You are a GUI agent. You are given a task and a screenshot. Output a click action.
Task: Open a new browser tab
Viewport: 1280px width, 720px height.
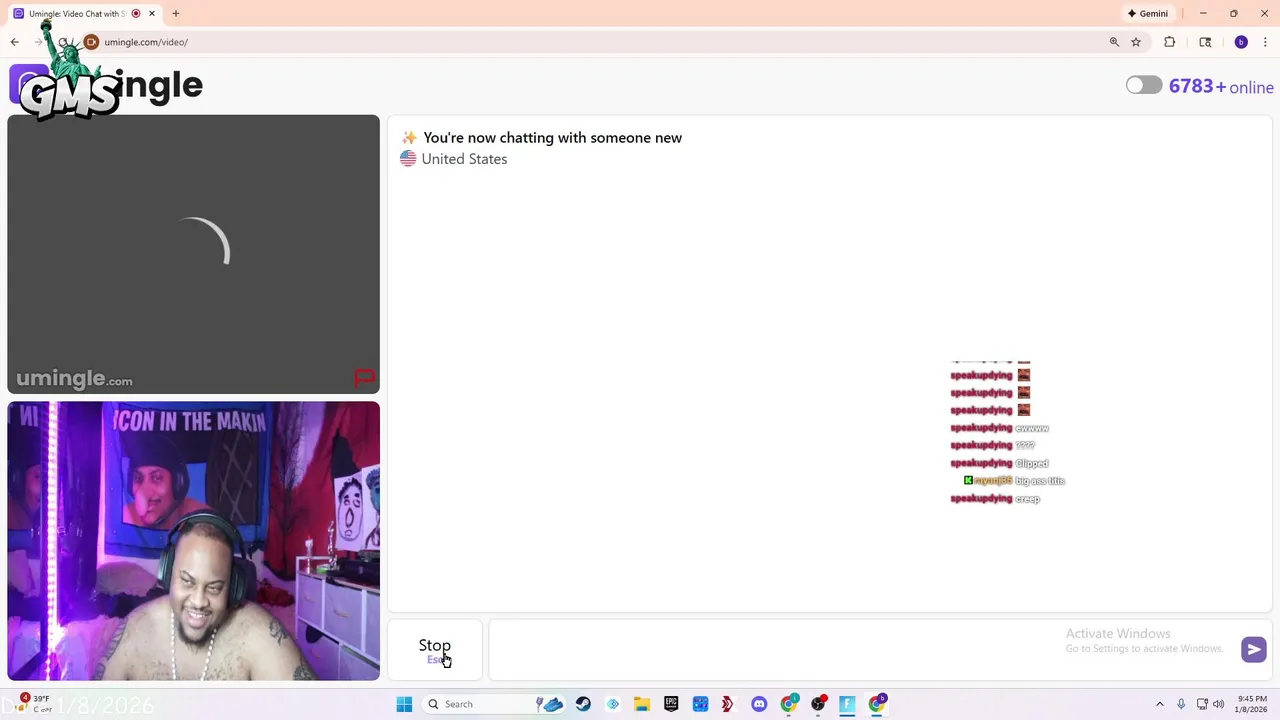pyautogui.click(x=176, y=14)
